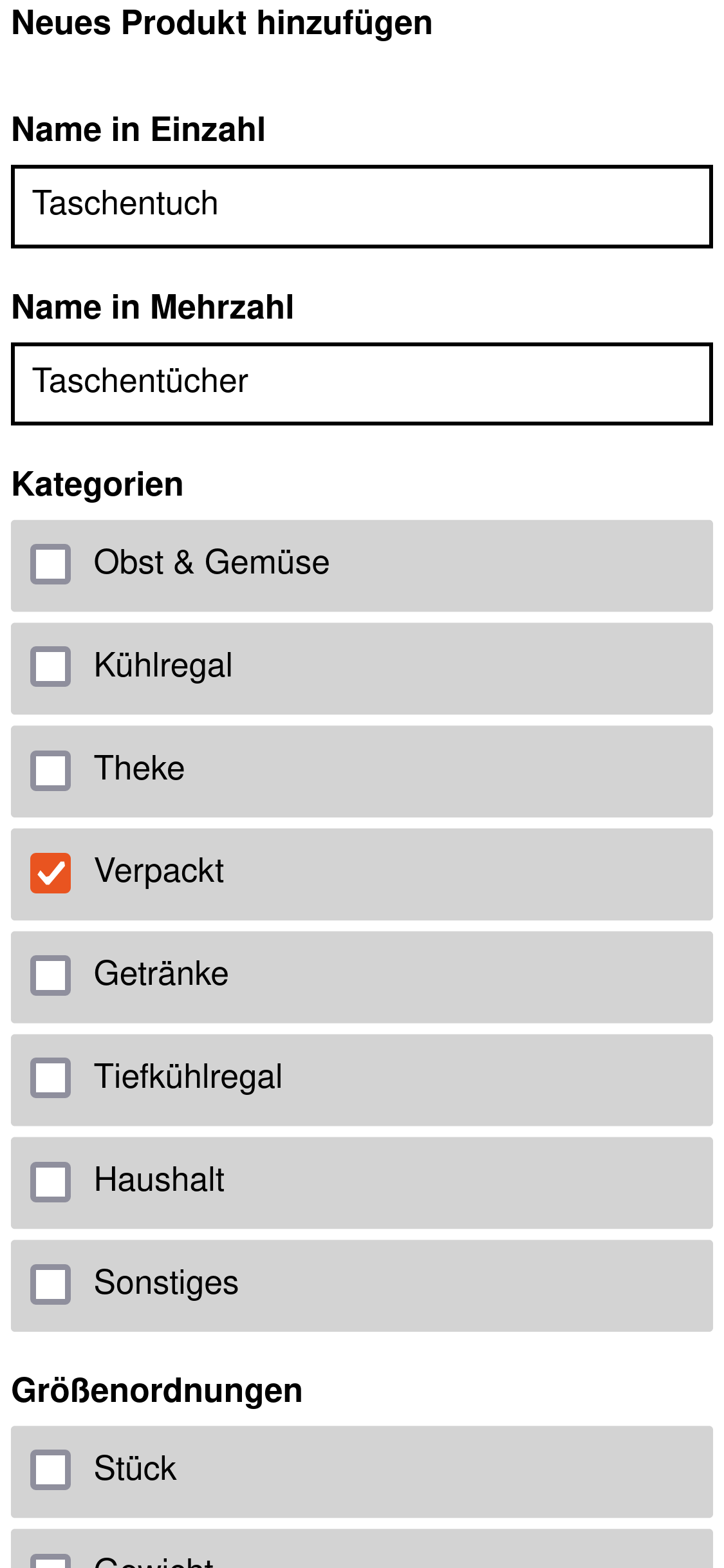The width and height of the screenshot is (724, 1568).
Task: Uncheck the orange Verpackt checkbox
Action: point(51,873)
